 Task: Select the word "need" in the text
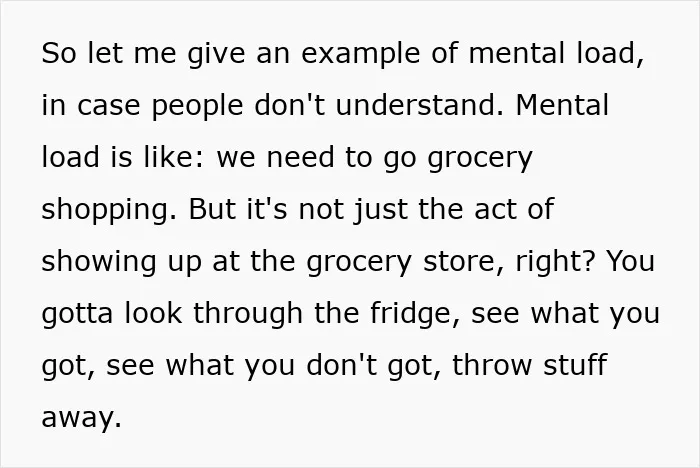click(300, 157)
